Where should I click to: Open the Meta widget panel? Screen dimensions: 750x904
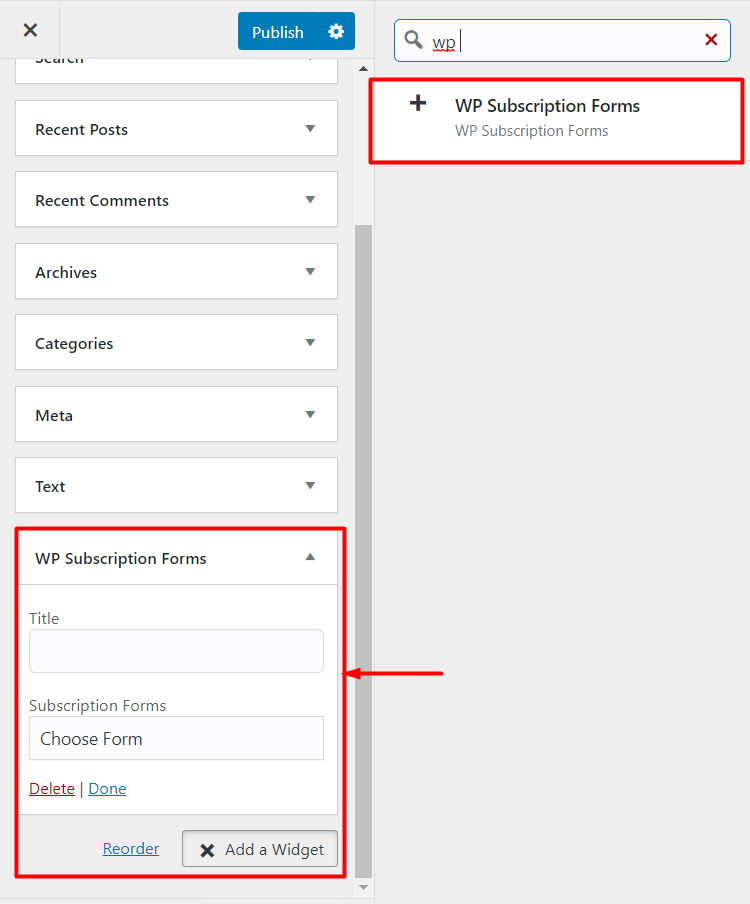(x=176, y=415)
